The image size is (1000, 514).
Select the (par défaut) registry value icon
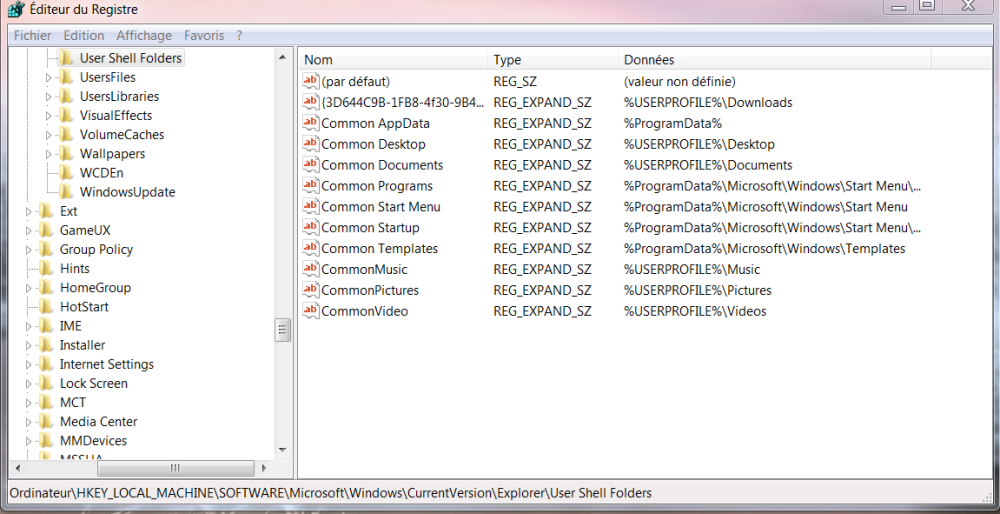[311, 81]
